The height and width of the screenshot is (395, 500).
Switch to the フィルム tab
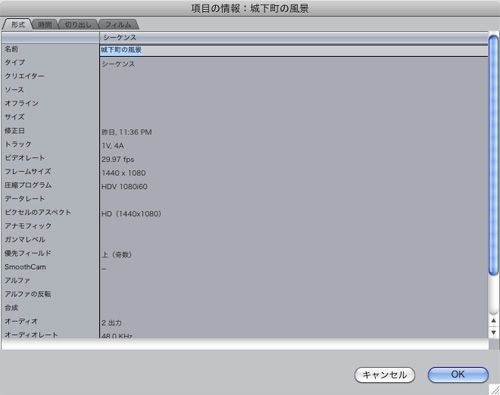pos(118,25)
